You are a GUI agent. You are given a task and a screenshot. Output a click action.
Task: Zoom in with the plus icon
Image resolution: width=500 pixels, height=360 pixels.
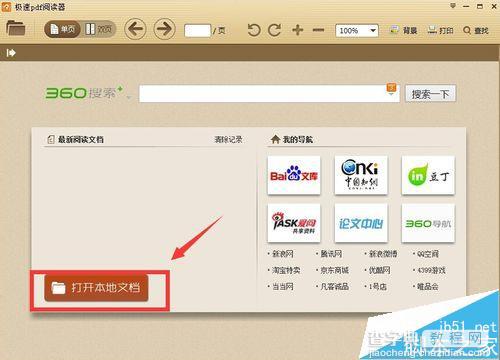point(297,30)
